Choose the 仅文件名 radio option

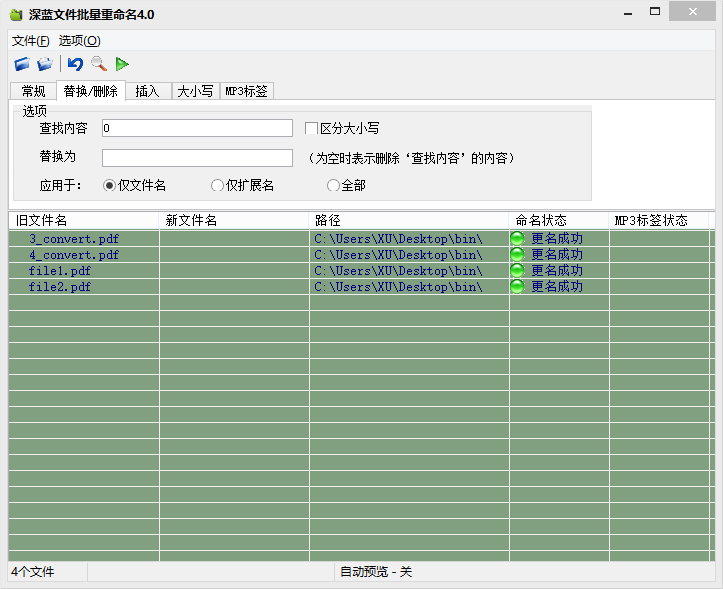pyautogui.click(x=109, y=185)
